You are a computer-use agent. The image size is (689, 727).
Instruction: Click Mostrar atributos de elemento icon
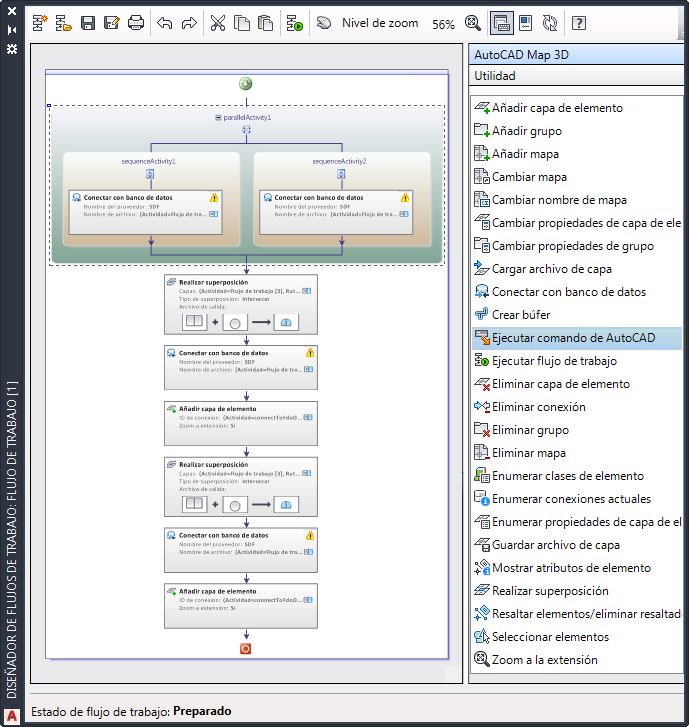[482, 568]
